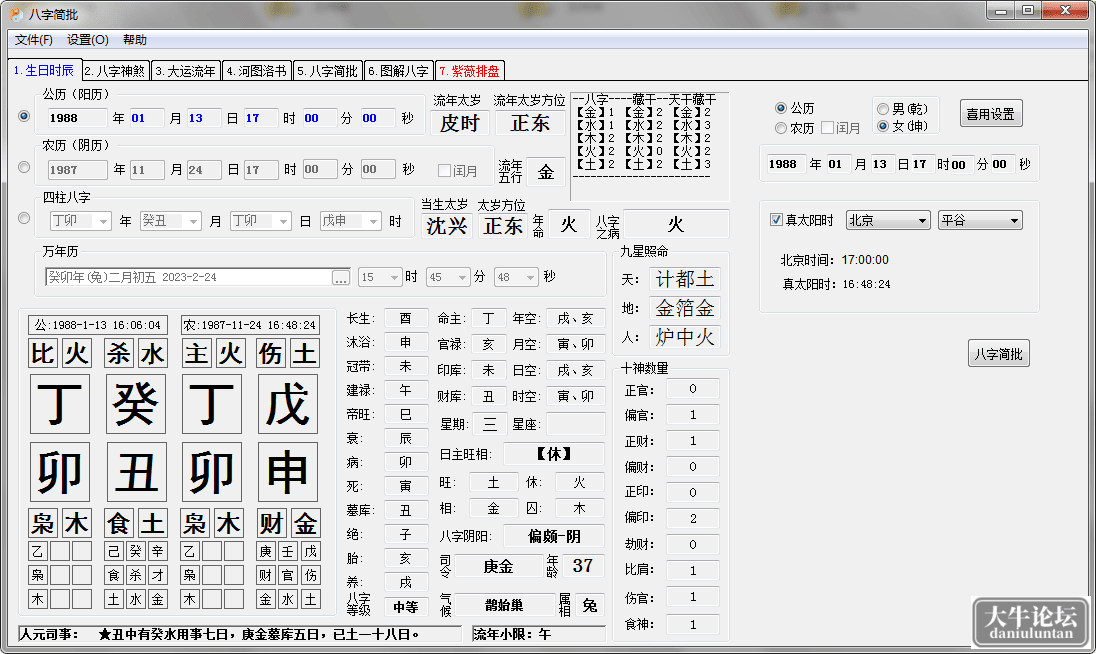Expand the 北京 city dropdown
This screenshot has height=654, width=1096.
click(888, 221)
